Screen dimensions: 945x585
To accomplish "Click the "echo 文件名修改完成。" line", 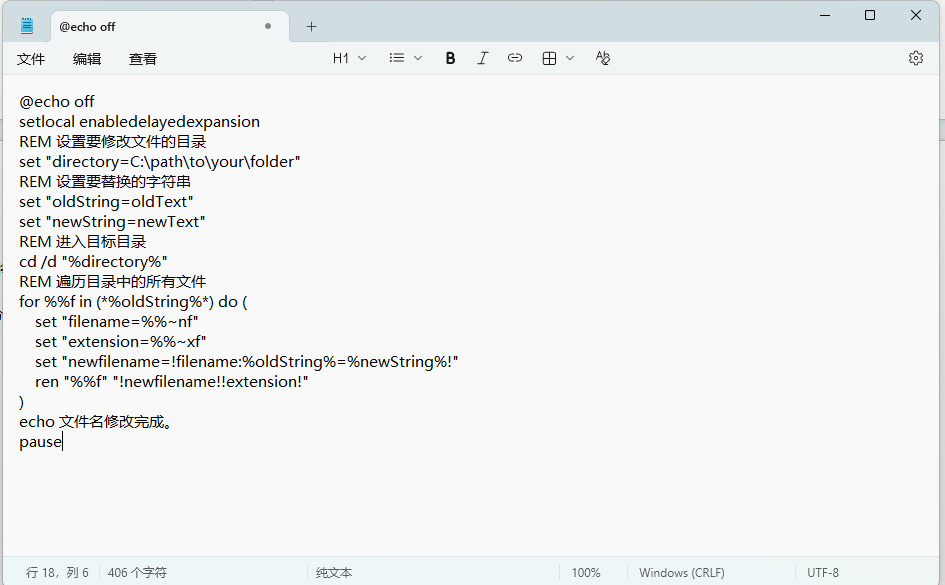I will point(96,422).
